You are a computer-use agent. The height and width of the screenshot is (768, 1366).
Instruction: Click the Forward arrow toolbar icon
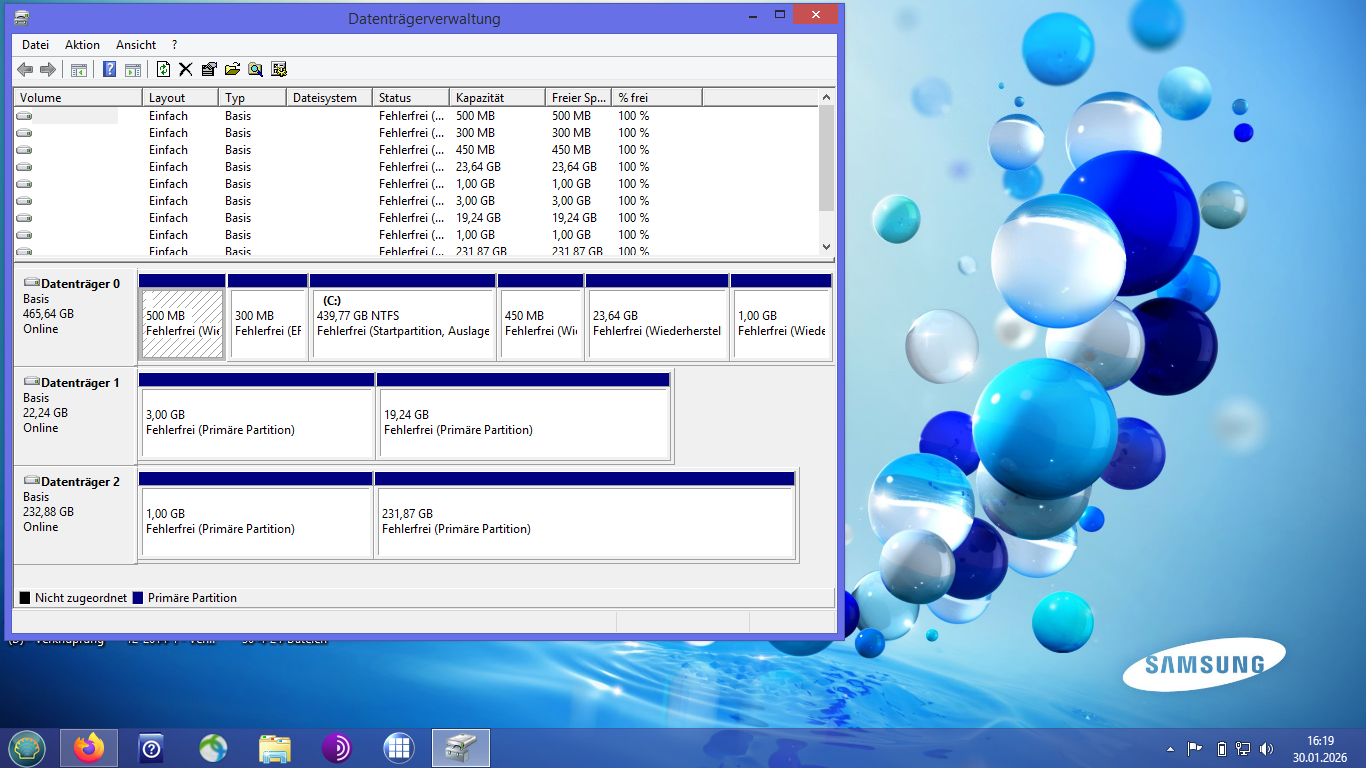(47, 69)
